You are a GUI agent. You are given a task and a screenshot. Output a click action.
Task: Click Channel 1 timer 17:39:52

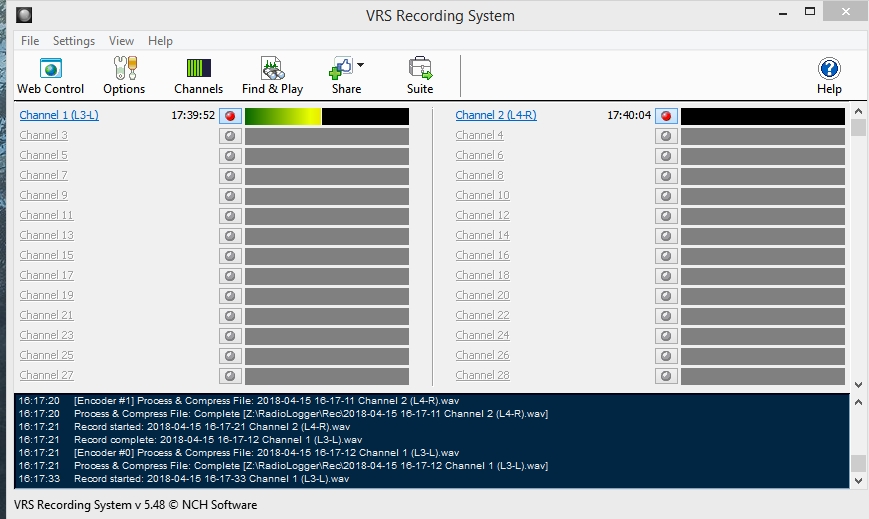click(x=193, y=115)
